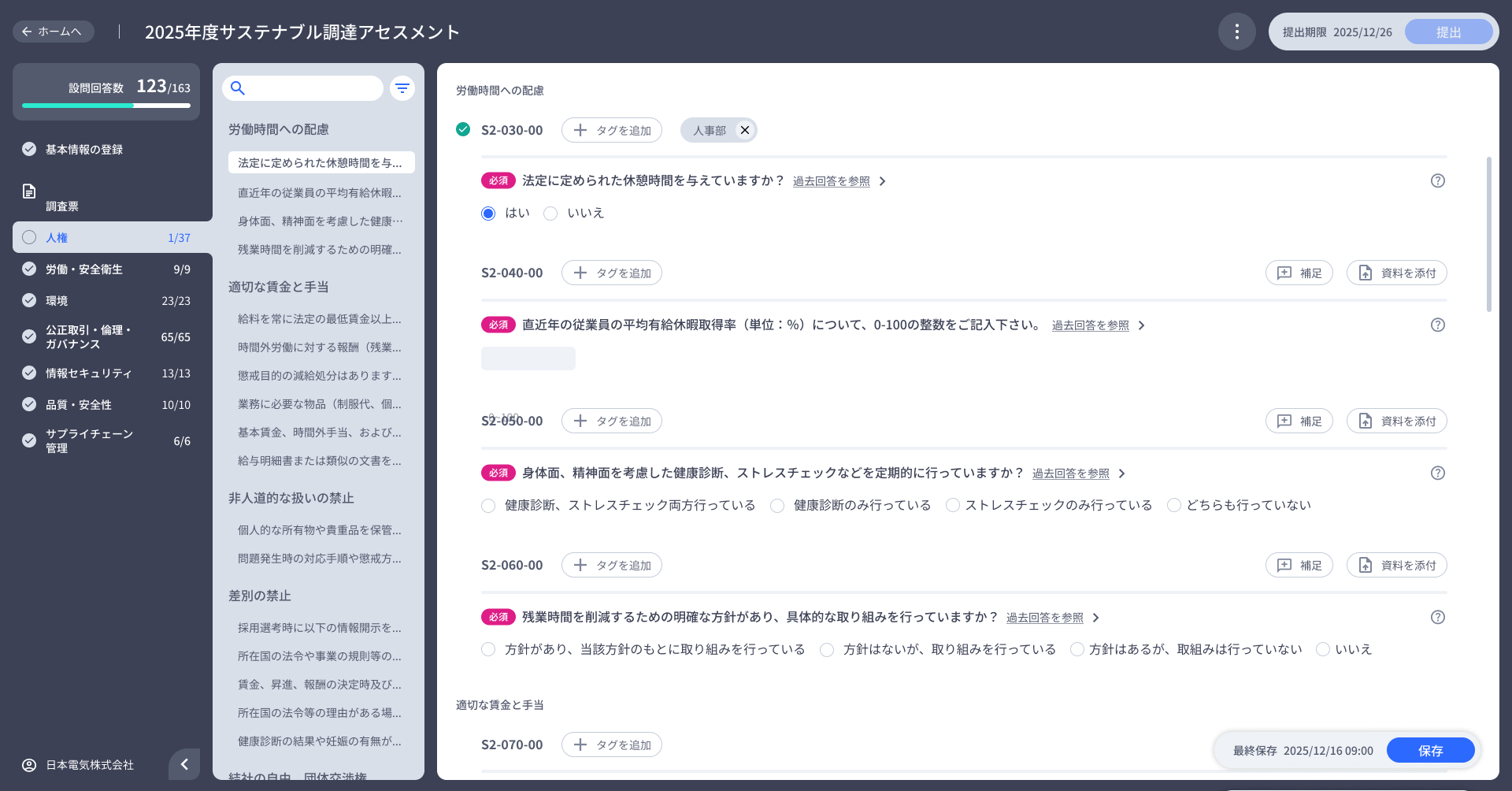
Task: Choose 健康診断のみ行っている for the health check question
Action: pos(777,505)
